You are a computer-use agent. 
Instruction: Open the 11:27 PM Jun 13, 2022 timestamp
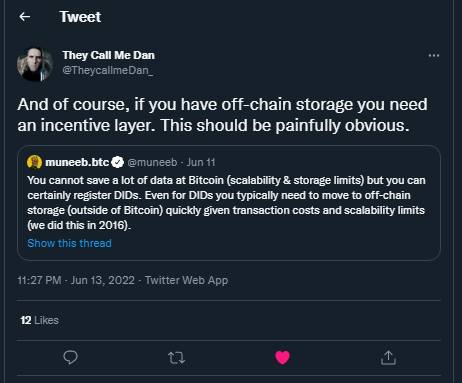coord(76,280)
